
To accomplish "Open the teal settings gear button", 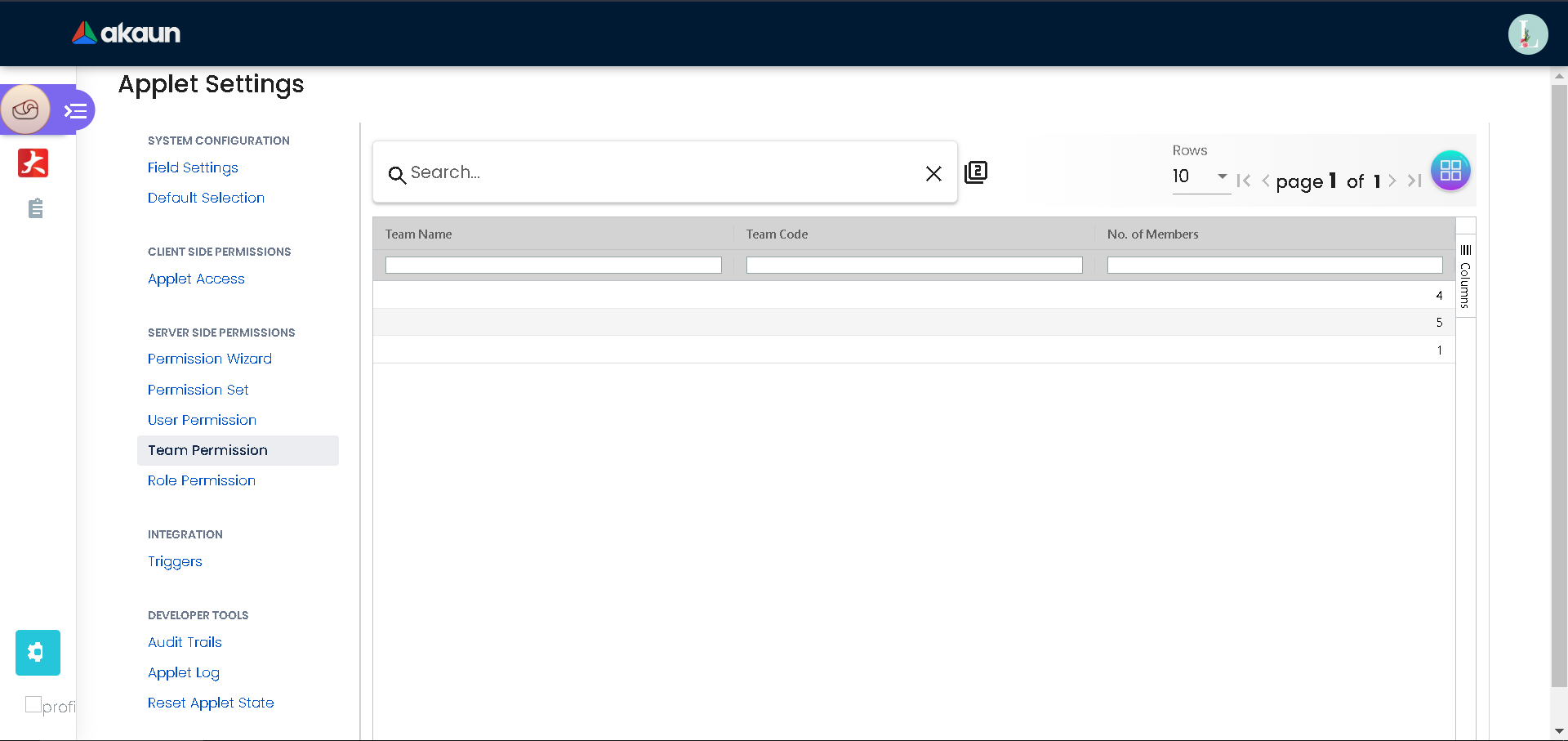I will (38, 653).
